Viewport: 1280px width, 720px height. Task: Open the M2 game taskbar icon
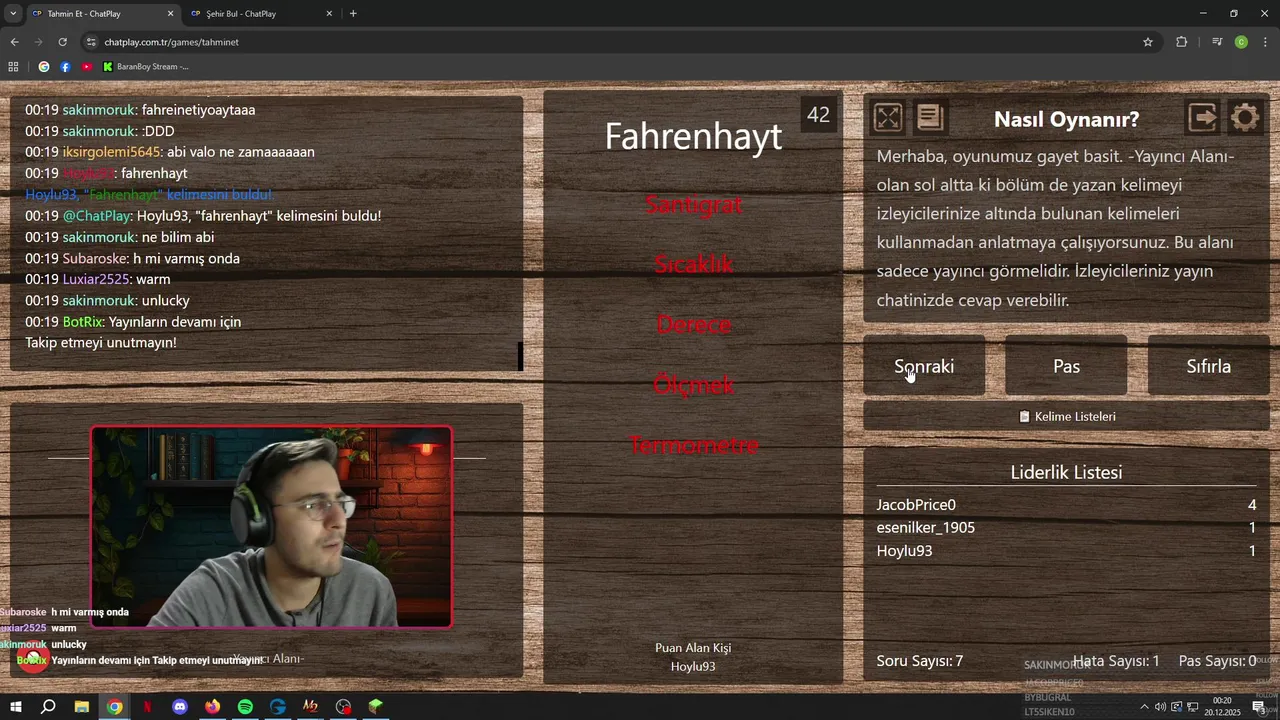click(x=310, y=707)
